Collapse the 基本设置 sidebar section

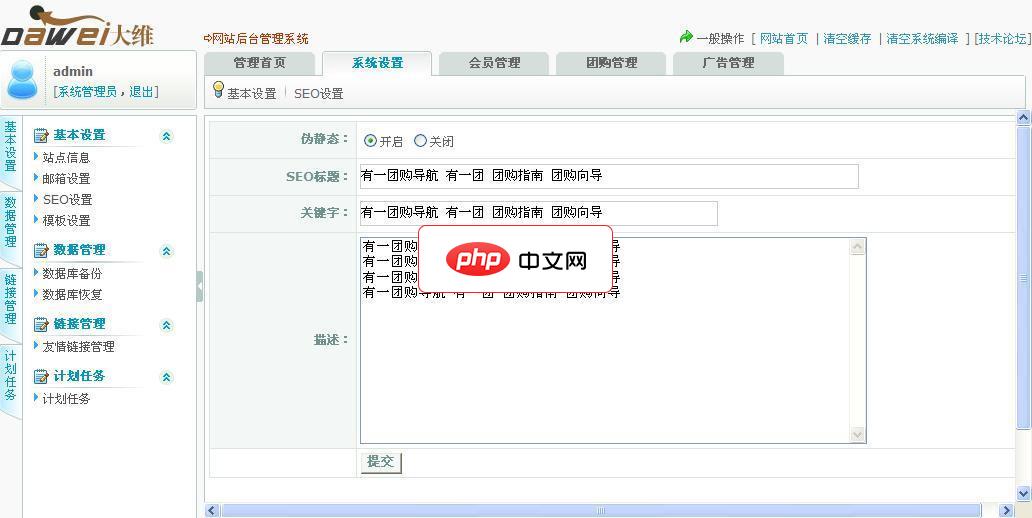167,136
